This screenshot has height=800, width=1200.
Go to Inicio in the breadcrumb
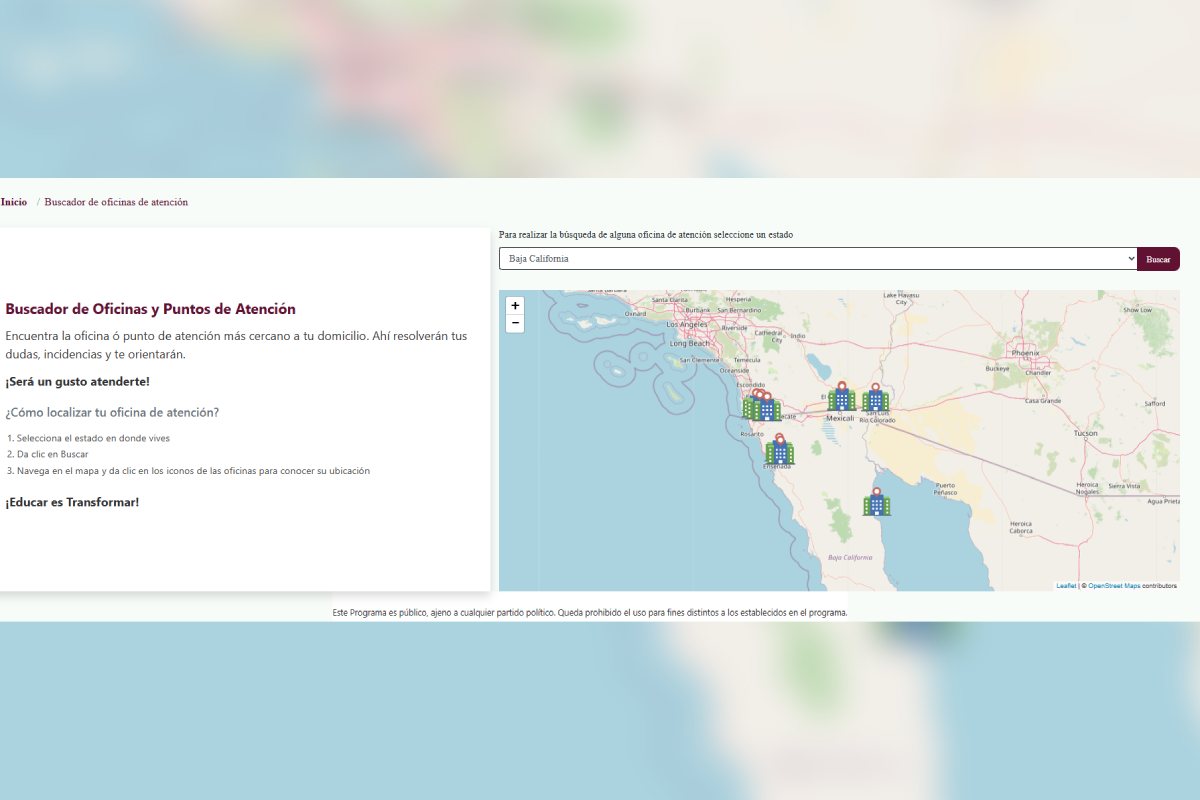(x=14, y=202)
